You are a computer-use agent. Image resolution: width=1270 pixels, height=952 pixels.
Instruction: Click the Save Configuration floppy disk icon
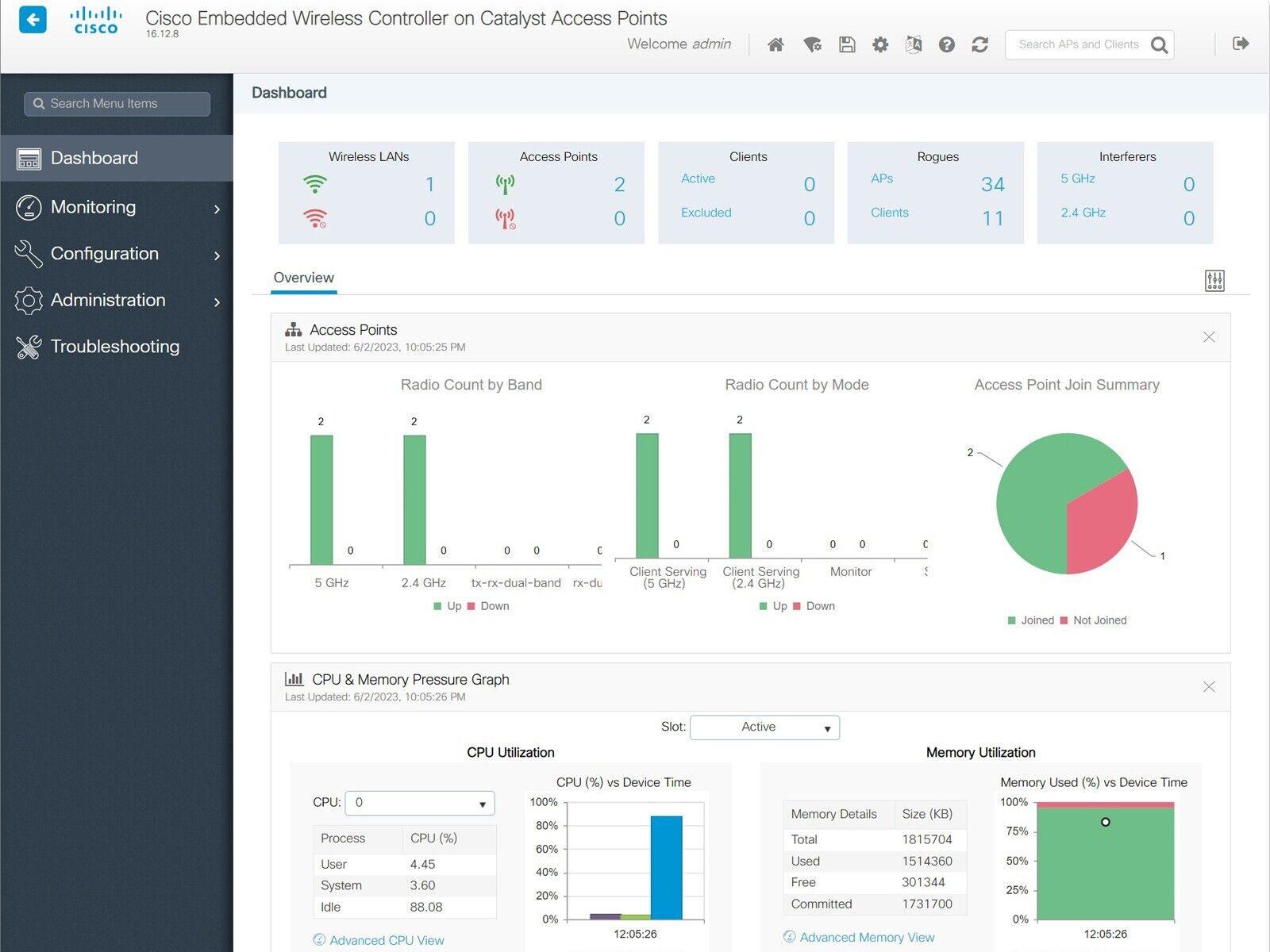[x=847, y=44]
